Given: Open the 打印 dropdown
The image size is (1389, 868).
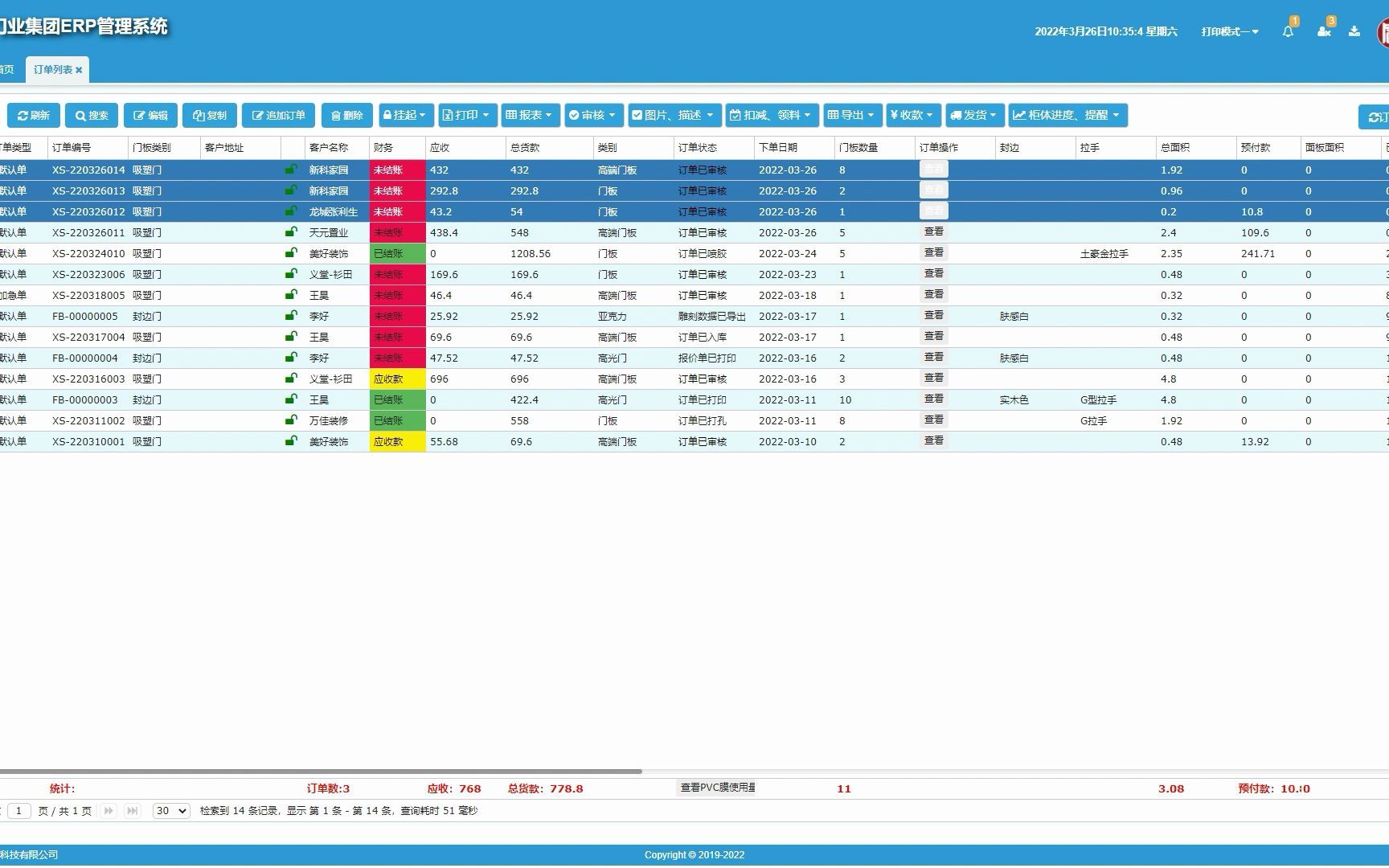Looking at the screenshot, I should [x=467, y=115].
